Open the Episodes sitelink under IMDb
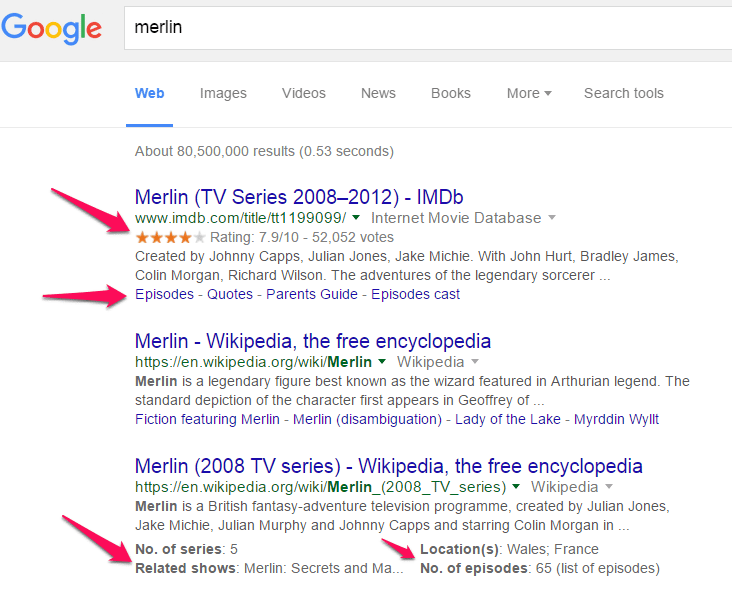 (164, 294)
